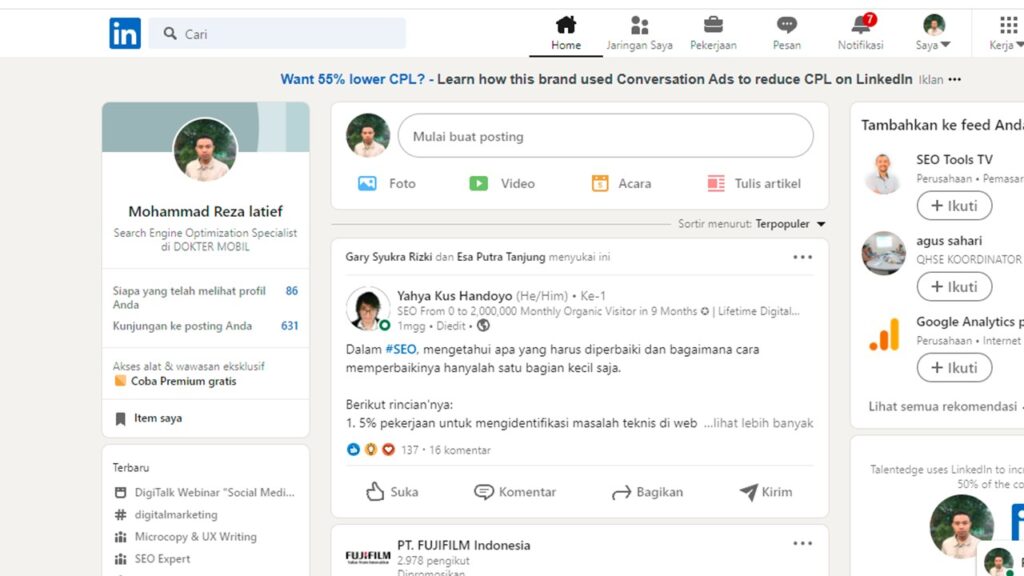Open Mohammad Reza latief profile name
1024x576 pixels.
click(205, 212)
